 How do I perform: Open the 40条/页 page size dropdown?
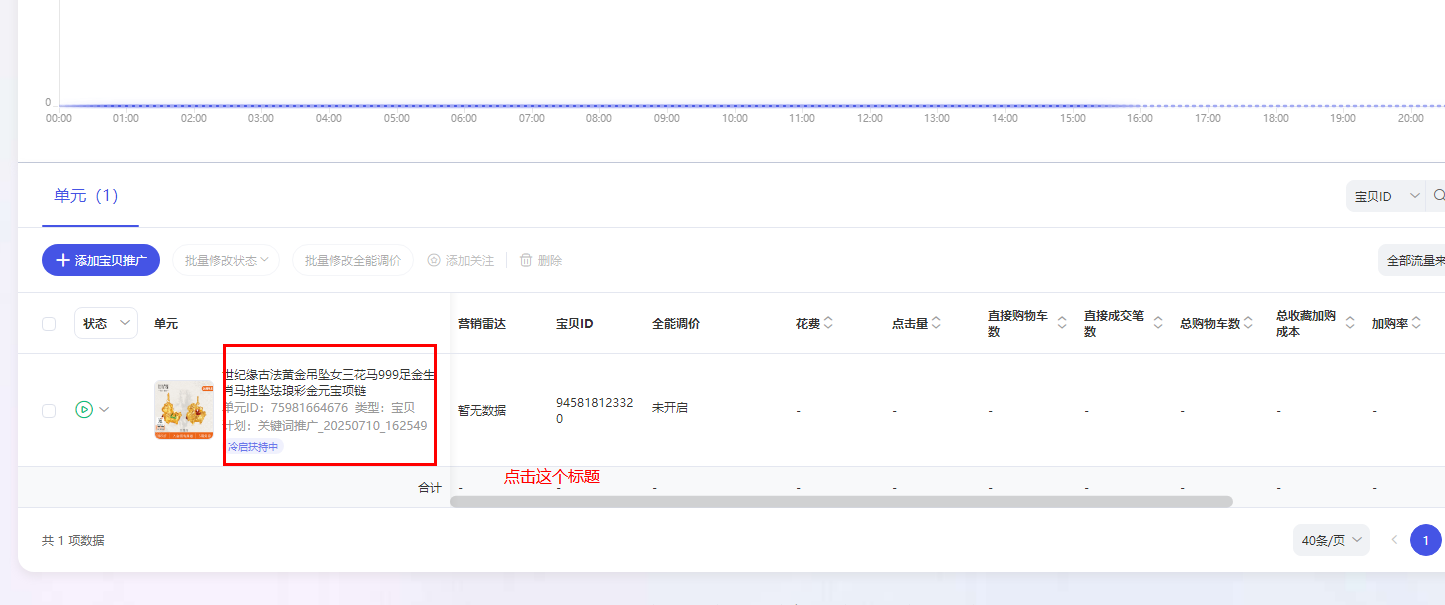(x=1331, y=541)
